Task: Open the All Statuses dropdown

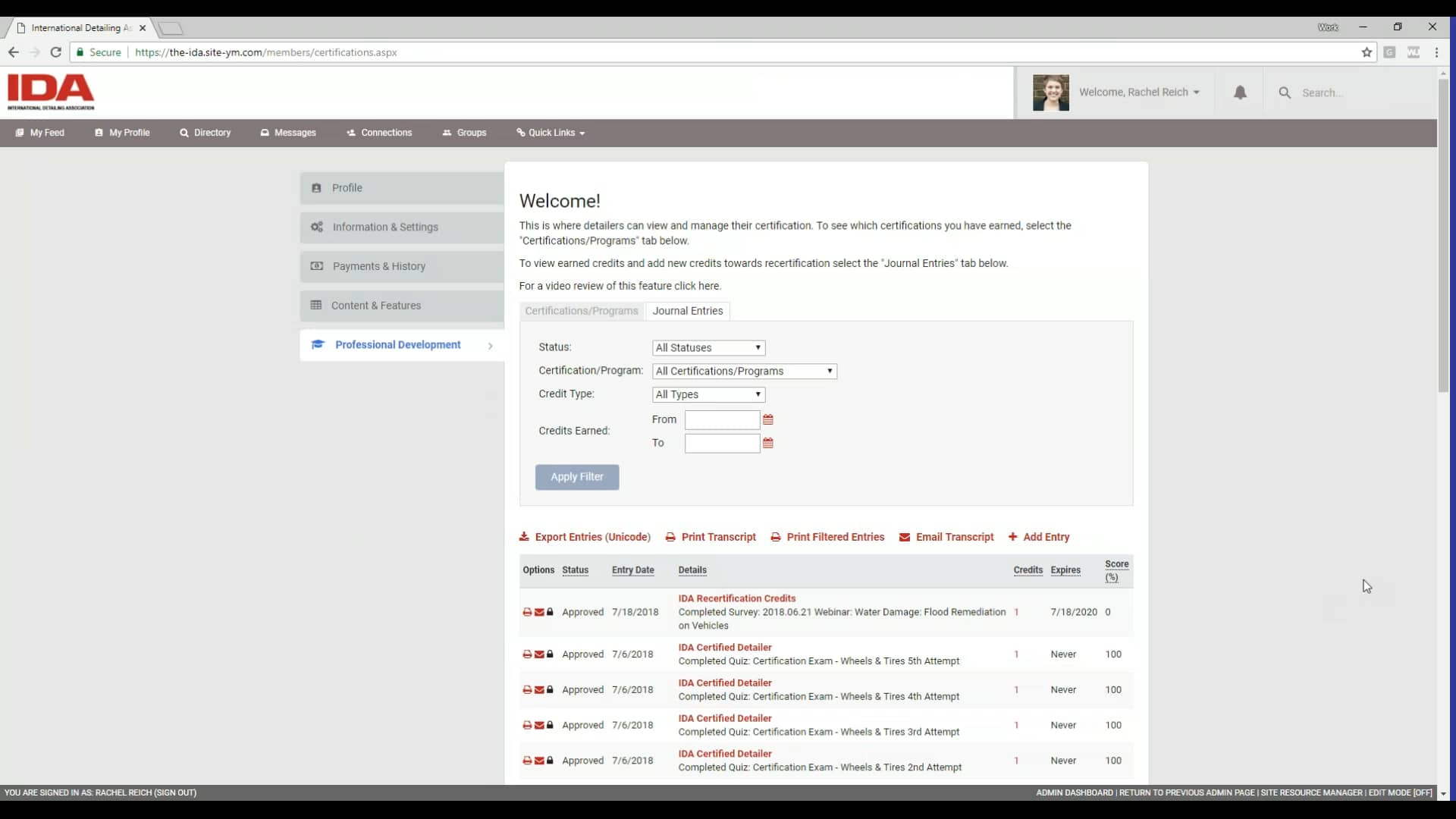Action: [708, 347]
